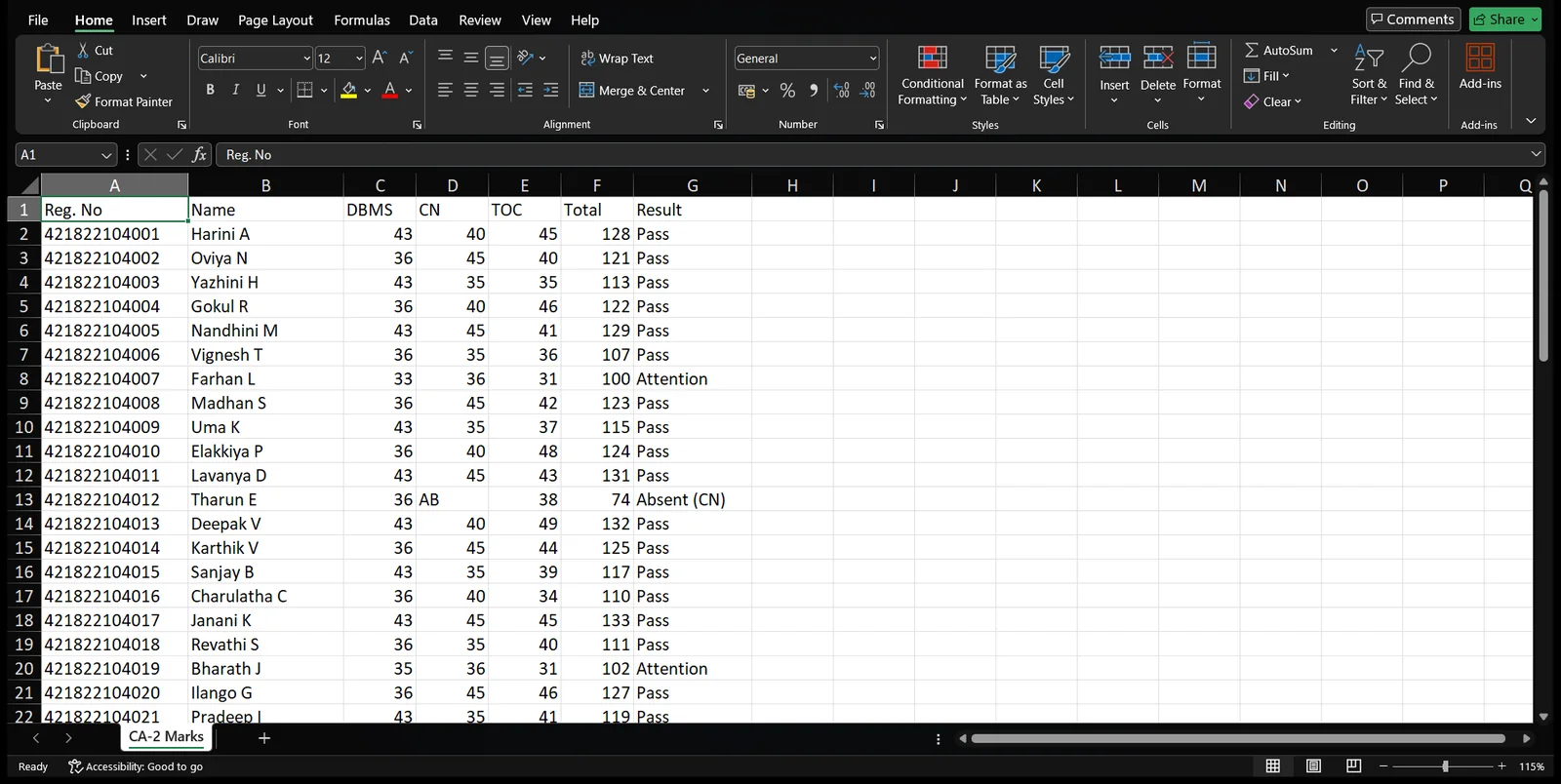The height and width of the screenshot is (784, 1561).
Task: Click the Decrease Indent icon
Action: (525, 90)
